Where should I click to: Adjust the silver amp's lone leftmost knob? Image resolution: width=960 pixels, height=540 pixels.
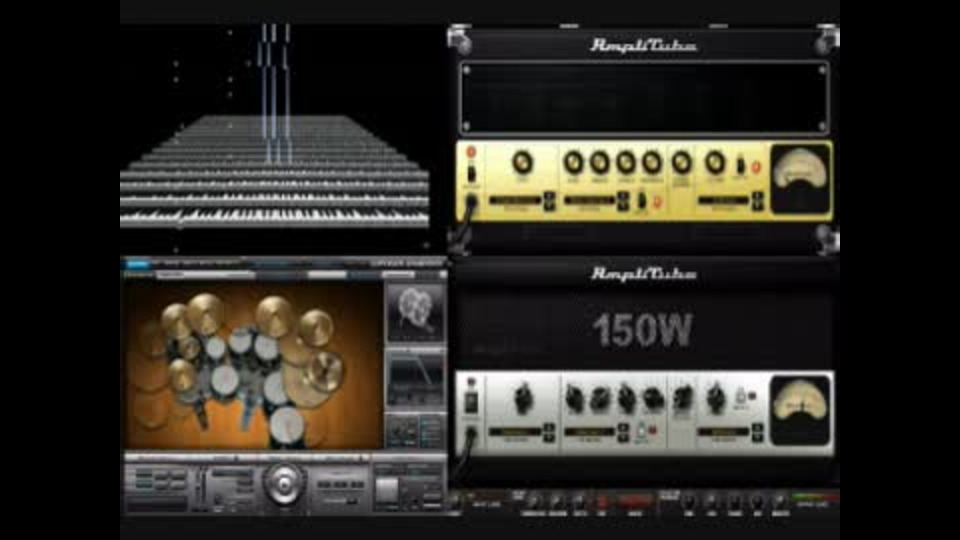(x=523, y=398)
